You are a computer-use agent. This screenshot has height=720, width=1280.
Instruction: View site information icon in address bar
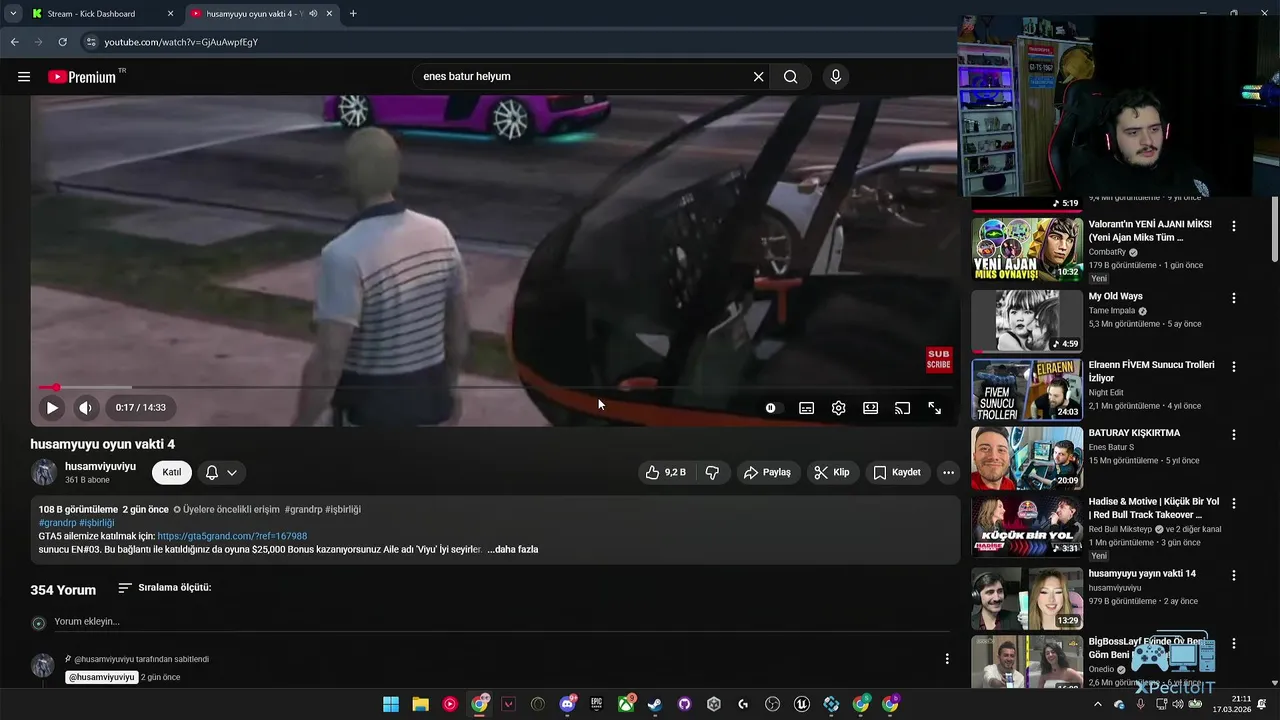91,42
